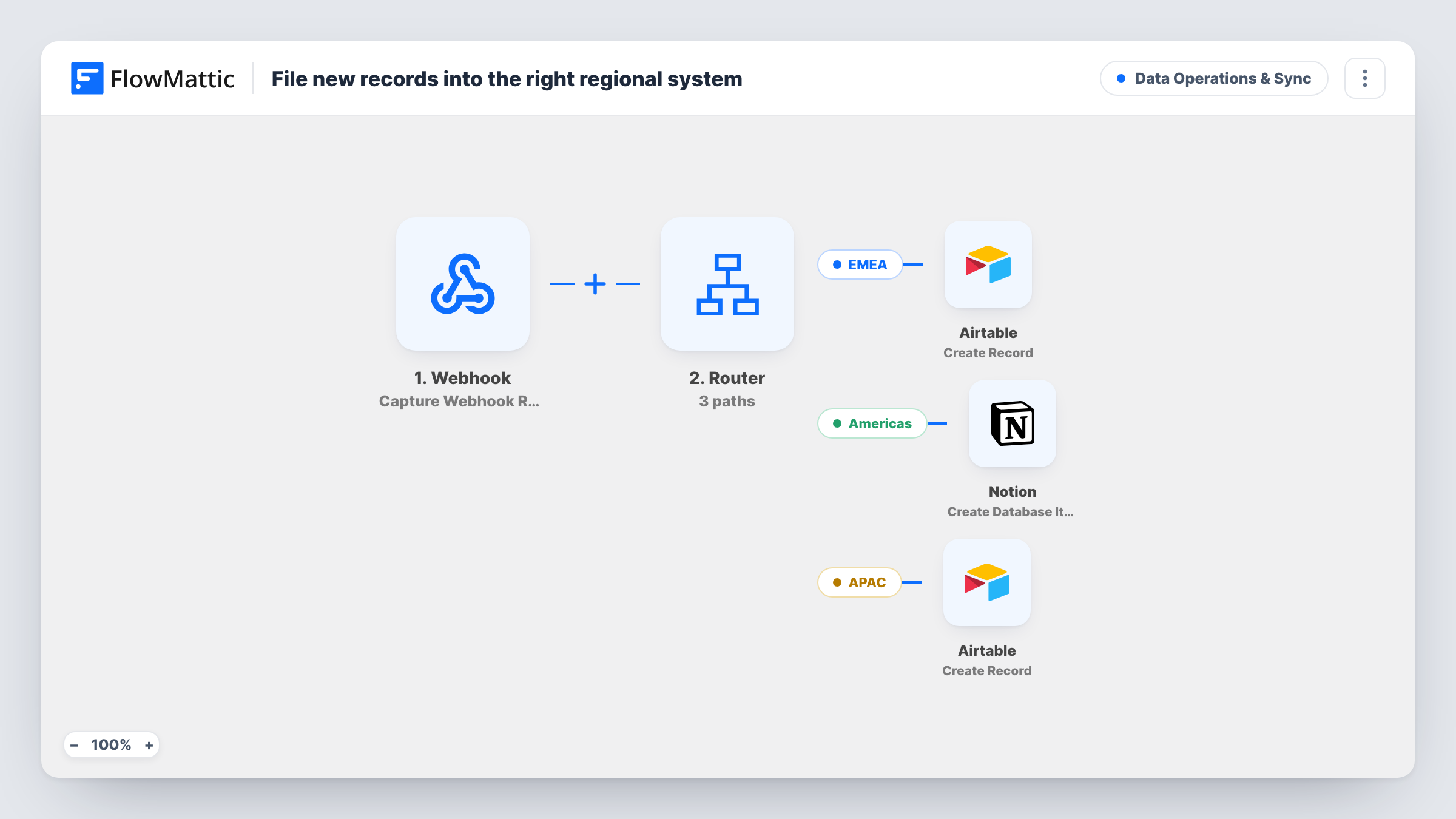Click the workflow title "File new records into the right regional system"
The image size is (1456, 819).
tap(507, 79)
